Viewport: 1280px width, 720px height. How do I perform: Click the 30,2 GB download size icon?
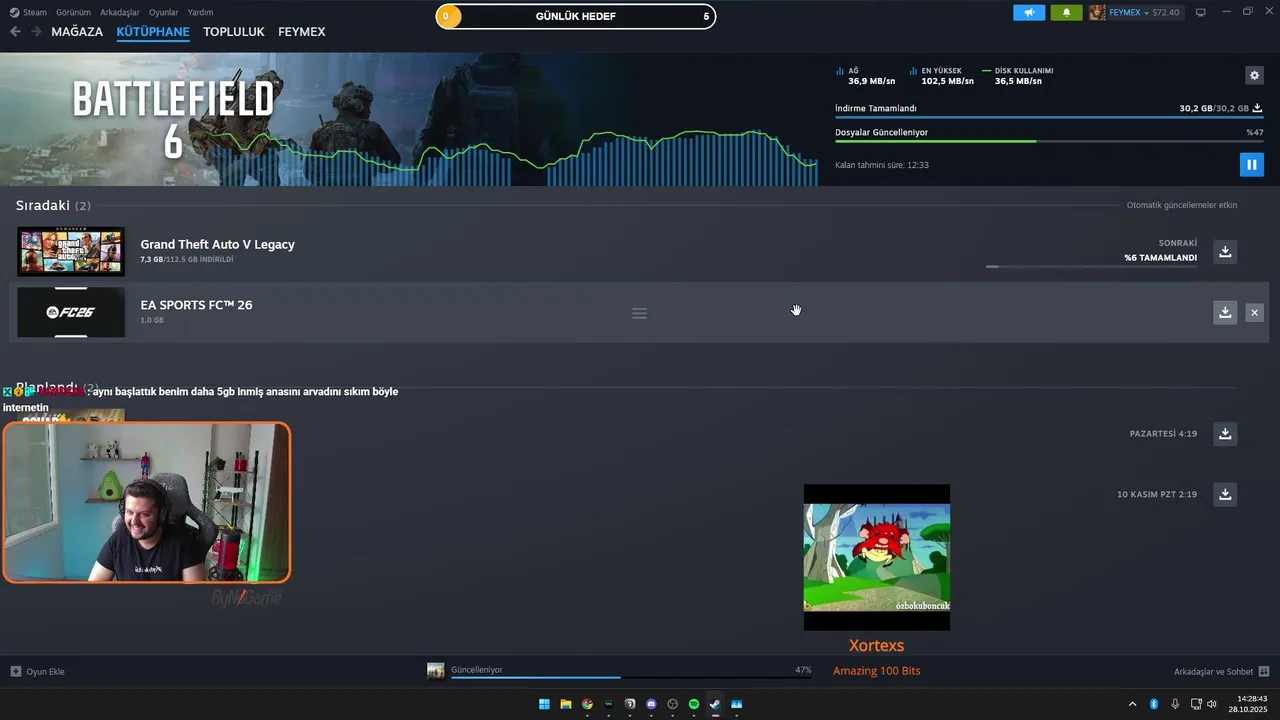(x=1257, y=108)
